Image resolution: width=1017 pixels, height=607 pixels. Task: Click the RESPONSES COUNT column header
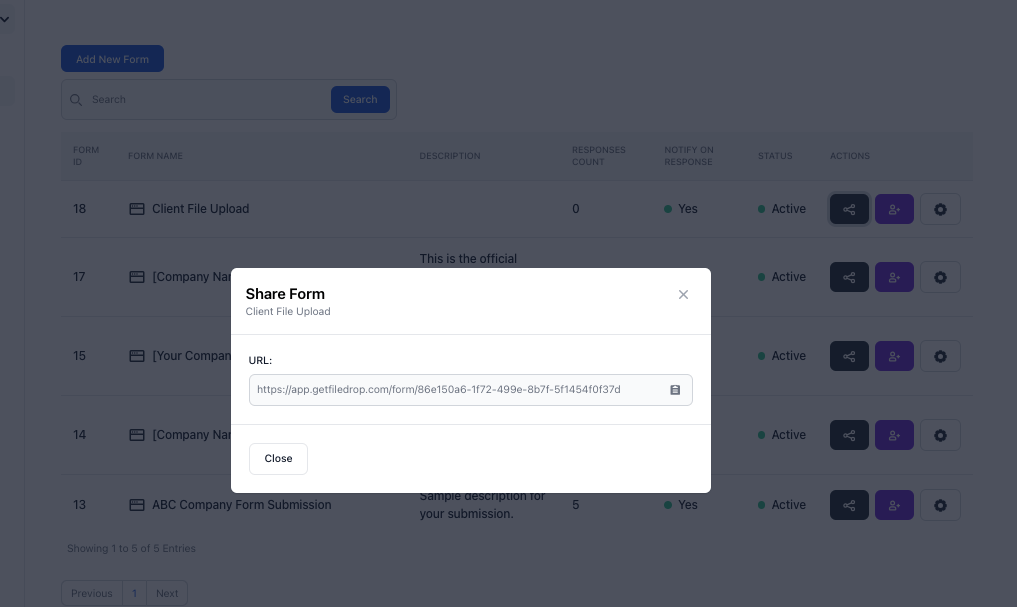598,156
